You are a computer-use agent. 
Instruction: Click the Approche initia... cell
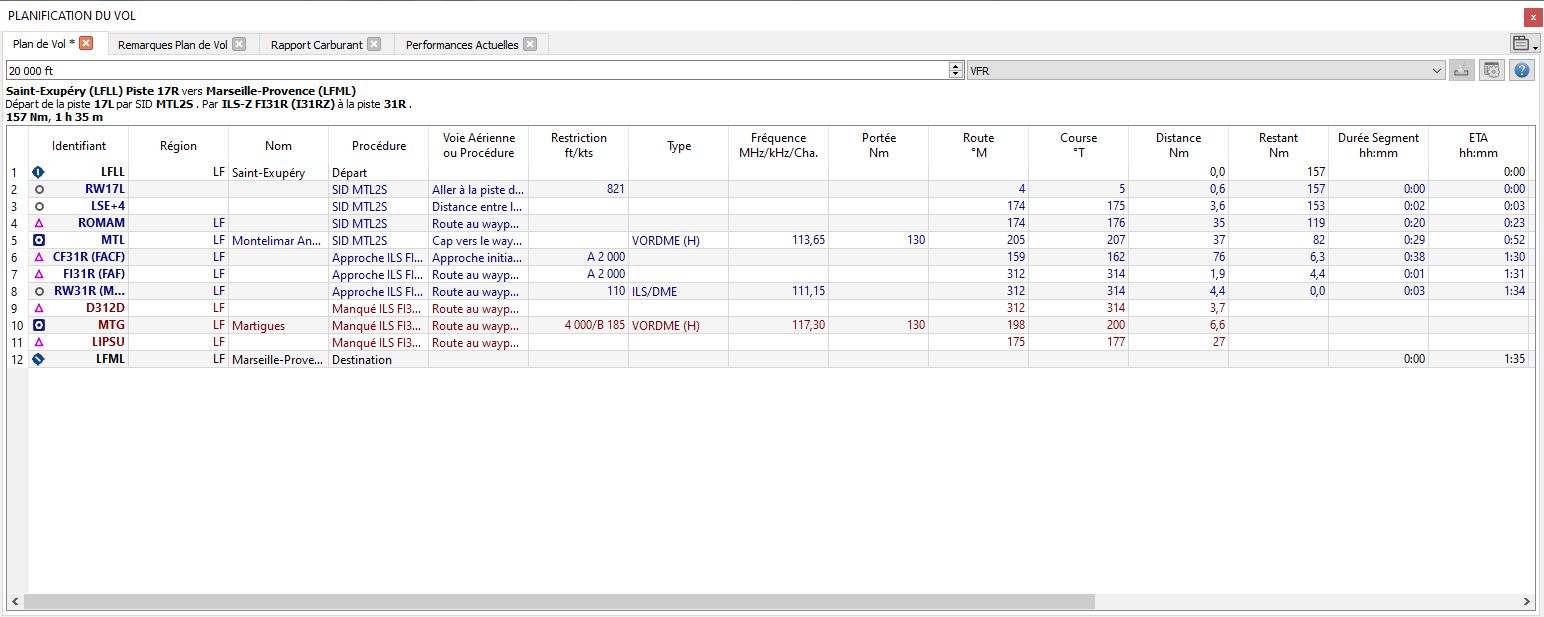tap(479, 257)
